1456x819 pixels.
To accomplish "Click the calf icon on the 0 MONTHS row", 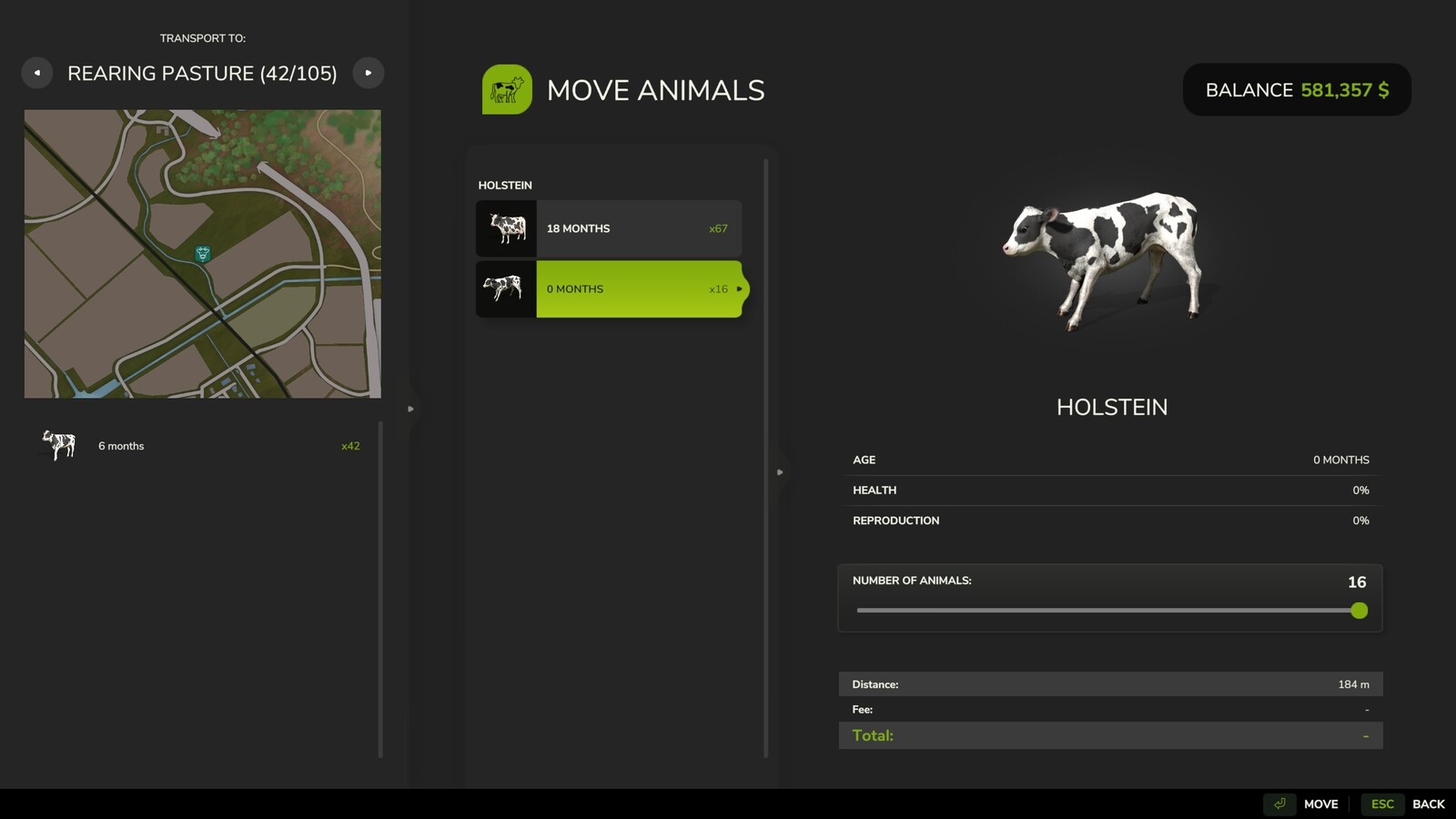I will (x=505, y=288).
